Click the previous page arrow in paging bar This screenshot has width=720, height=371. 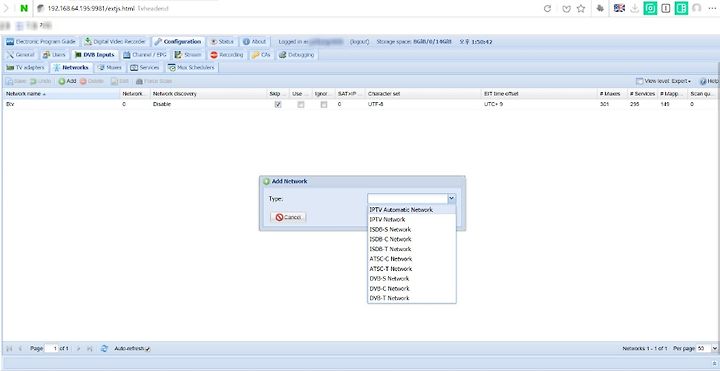coord(20,349)
